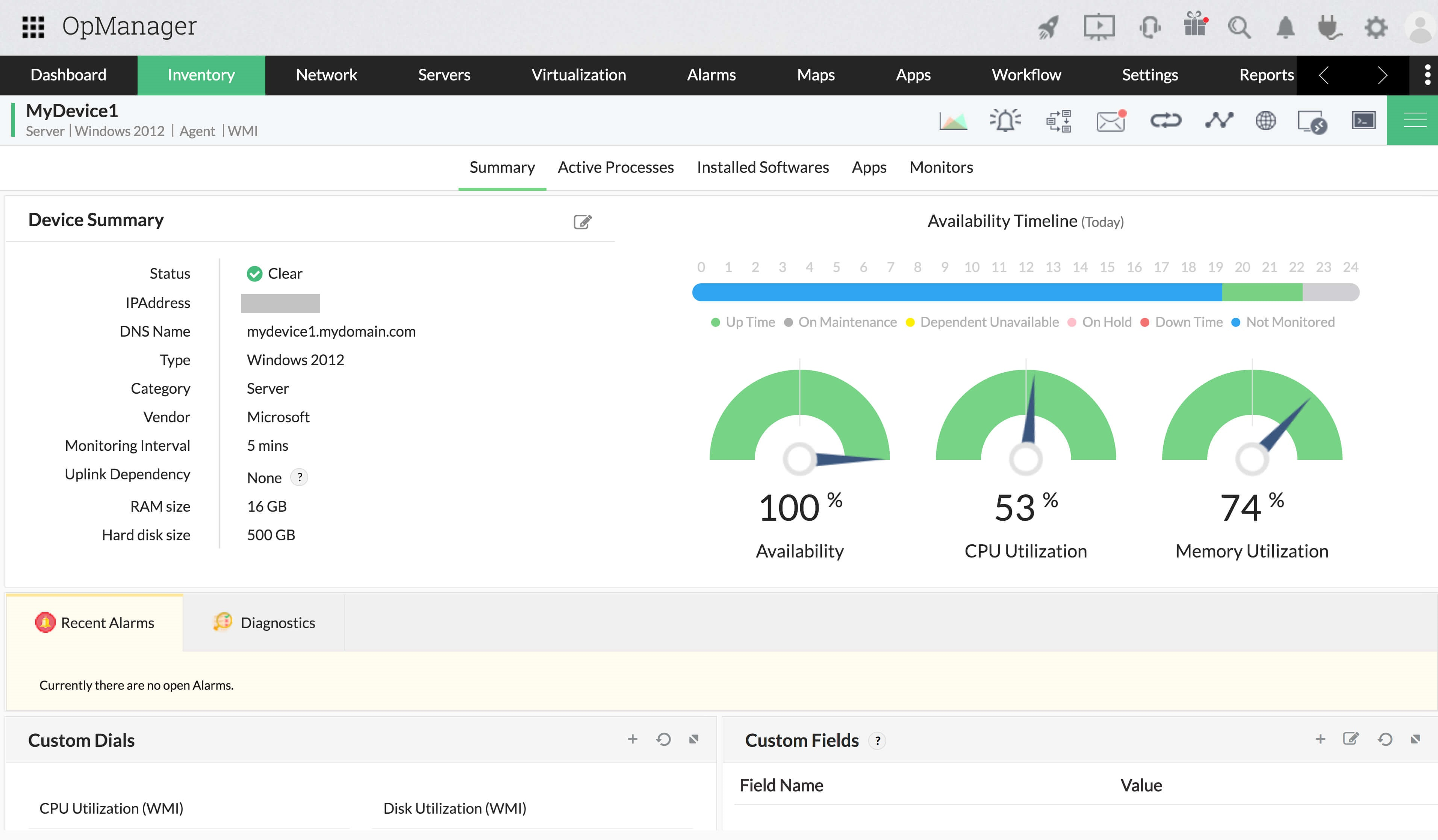Click the alarm bell icon for MyDevice1
Screen dimensions: 1438x840
click(x=1005, y=120)
